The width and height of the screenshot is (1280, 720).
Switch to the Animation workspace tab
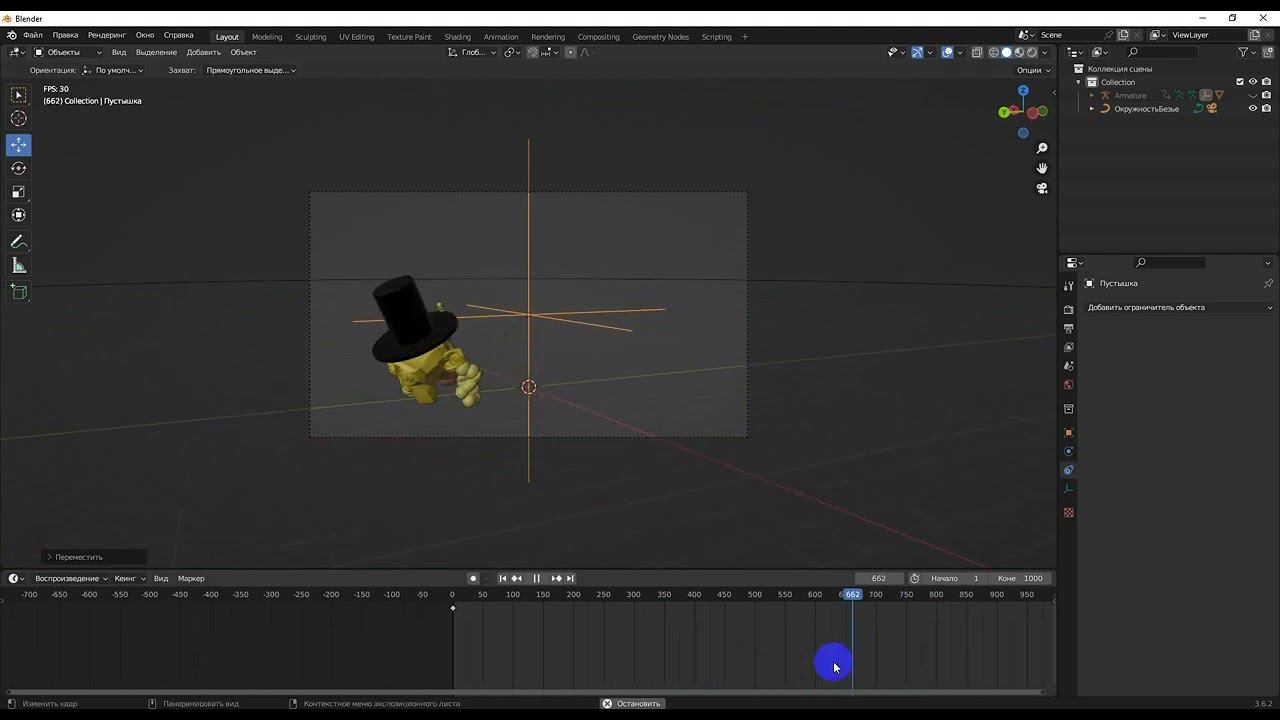click(501, 37)
